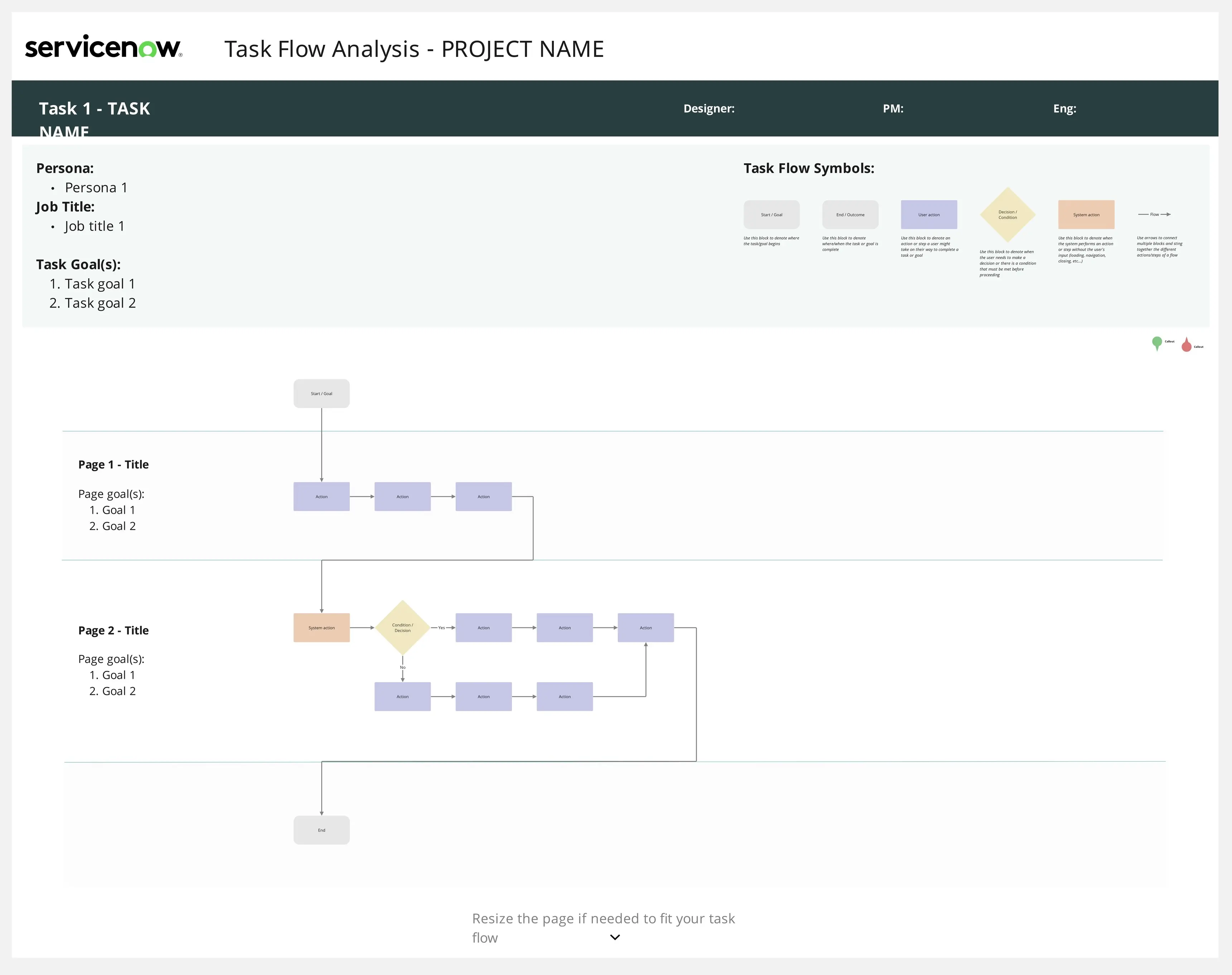Click the Designer: field in header bar
Screen dimensions: 1232x975
point(709,108)
